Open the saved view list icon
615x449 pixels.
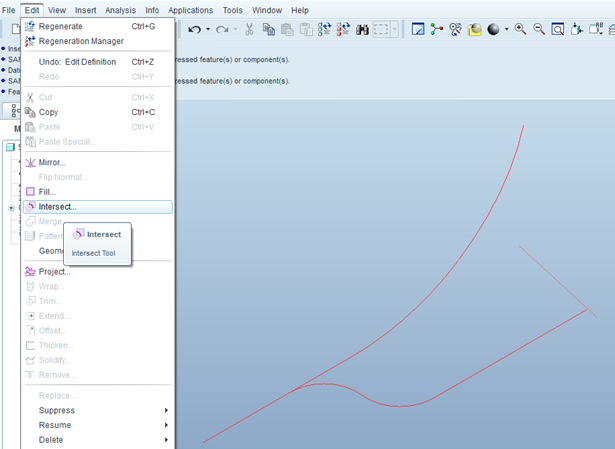coord(596,29)
